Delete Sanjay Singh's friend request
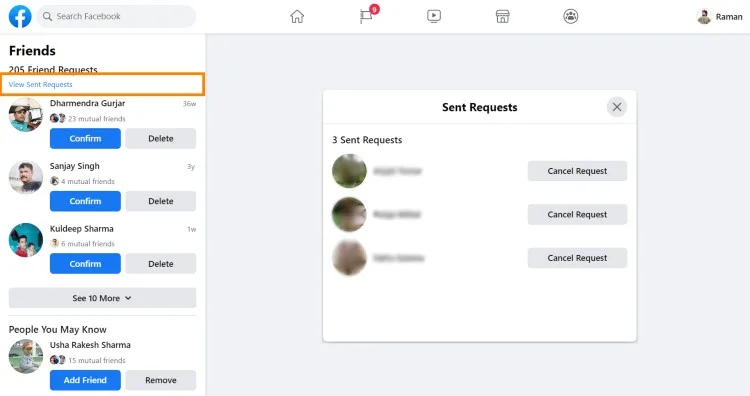 coord(161,201)
